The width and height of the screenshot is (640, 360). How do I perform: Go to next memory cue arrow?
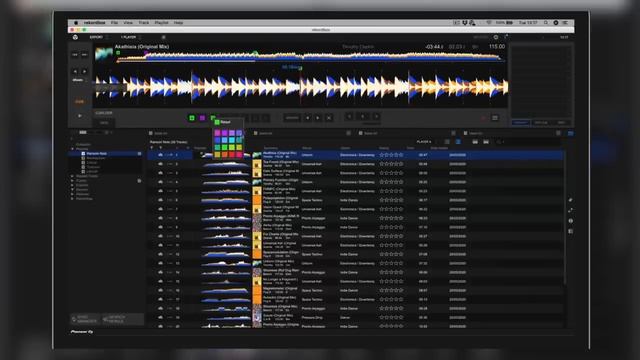(x=318, y=118)
